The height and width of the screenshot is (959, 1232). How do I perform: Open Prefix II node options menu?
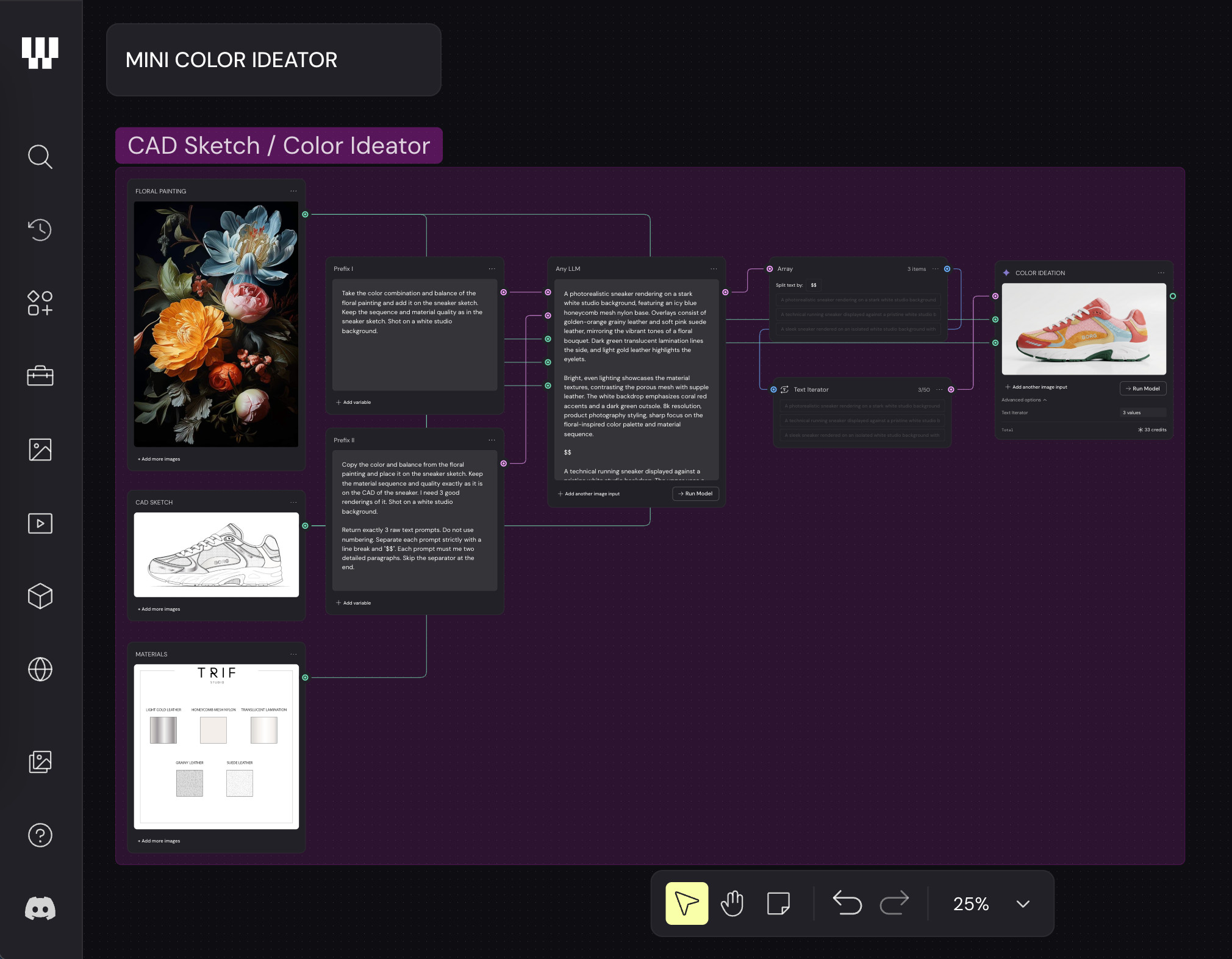coord(492,440)
